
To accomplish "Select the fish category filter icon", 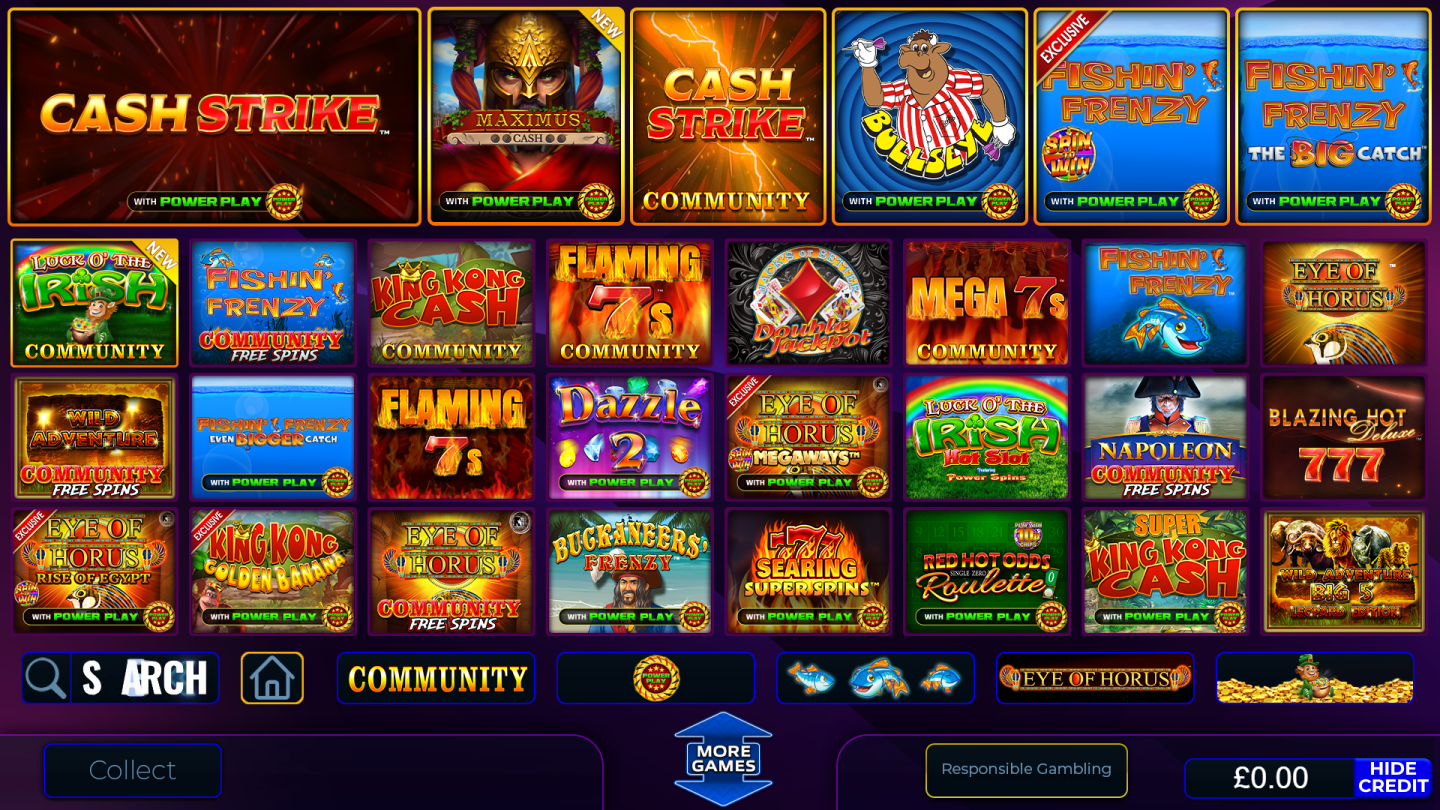I will 875,678.
